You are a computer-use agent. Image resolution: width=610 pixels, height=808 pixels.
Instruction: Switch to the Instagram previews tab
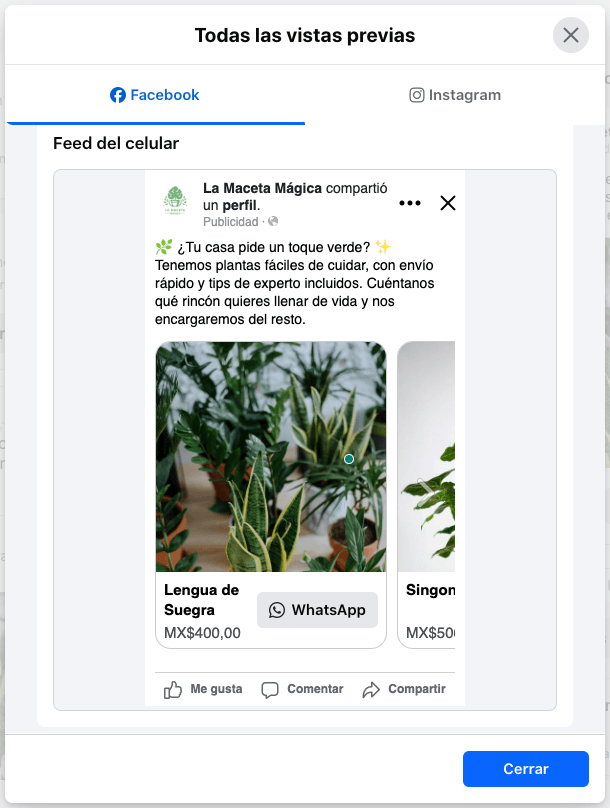[455, 95]
